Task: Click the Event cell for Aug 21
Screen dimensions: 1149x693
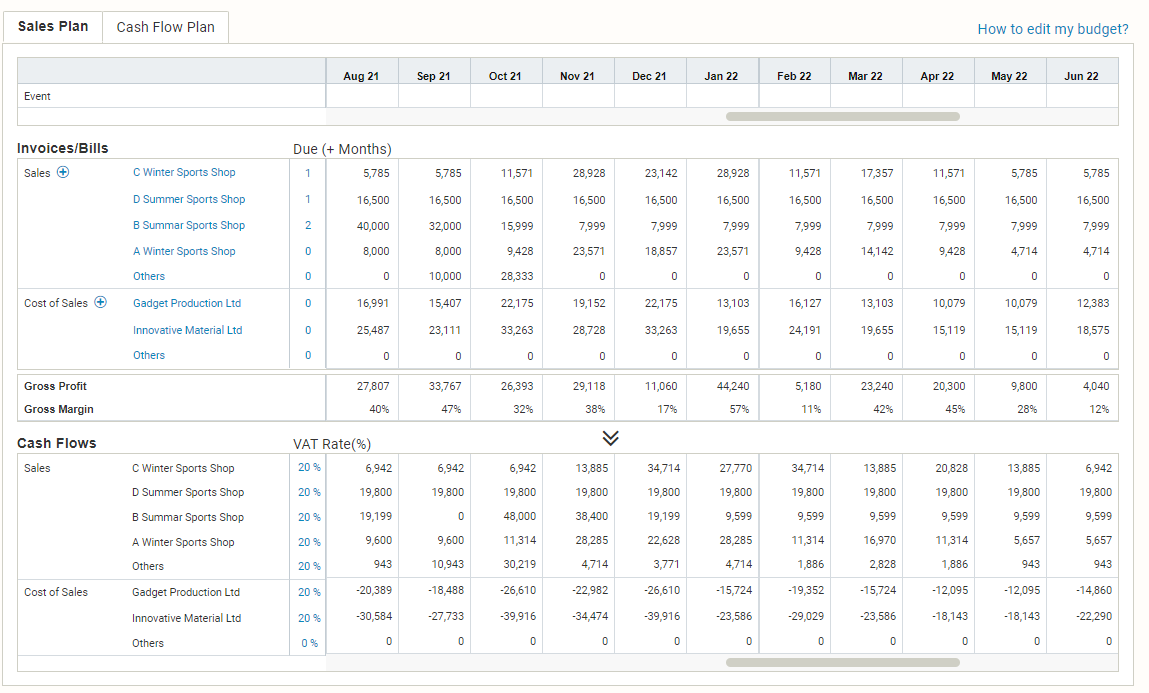Action: [362, 96]
